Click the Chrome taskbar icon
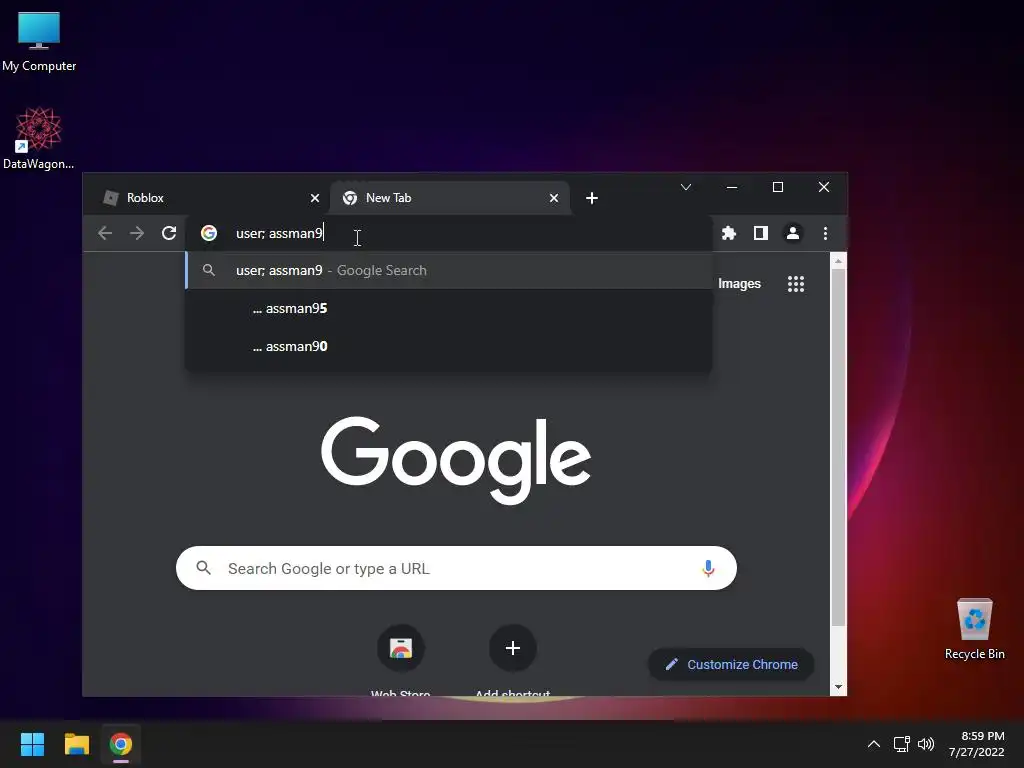The width and height of the screenshot is (1024, 768). coord(121,744)
